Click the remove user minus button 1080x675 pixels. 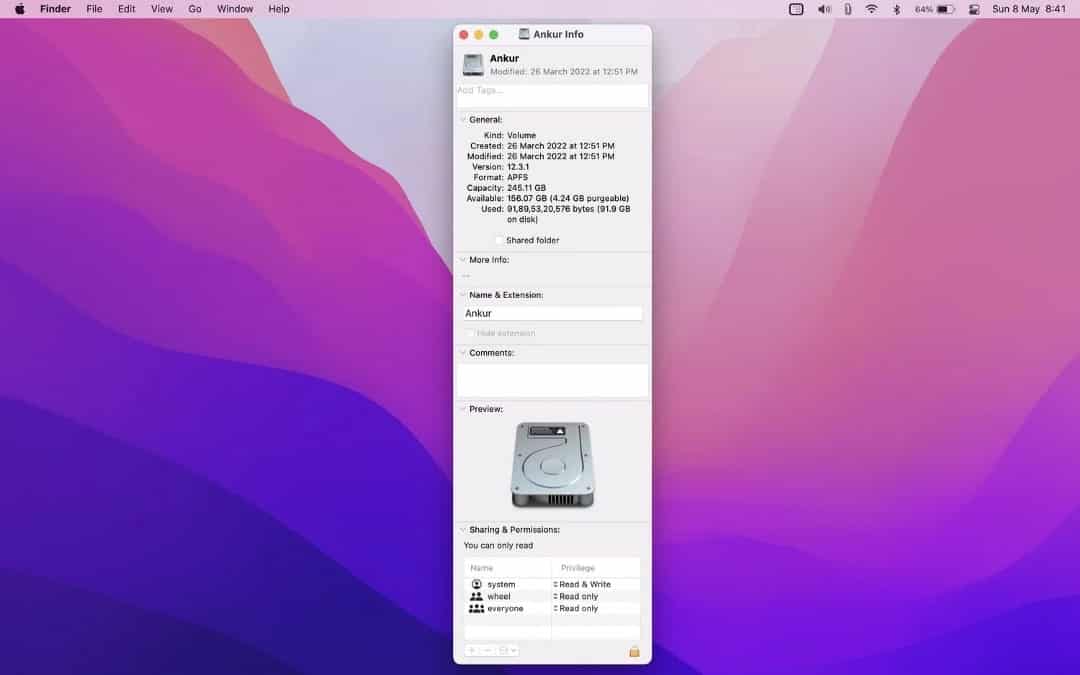[x=488, y=651]
